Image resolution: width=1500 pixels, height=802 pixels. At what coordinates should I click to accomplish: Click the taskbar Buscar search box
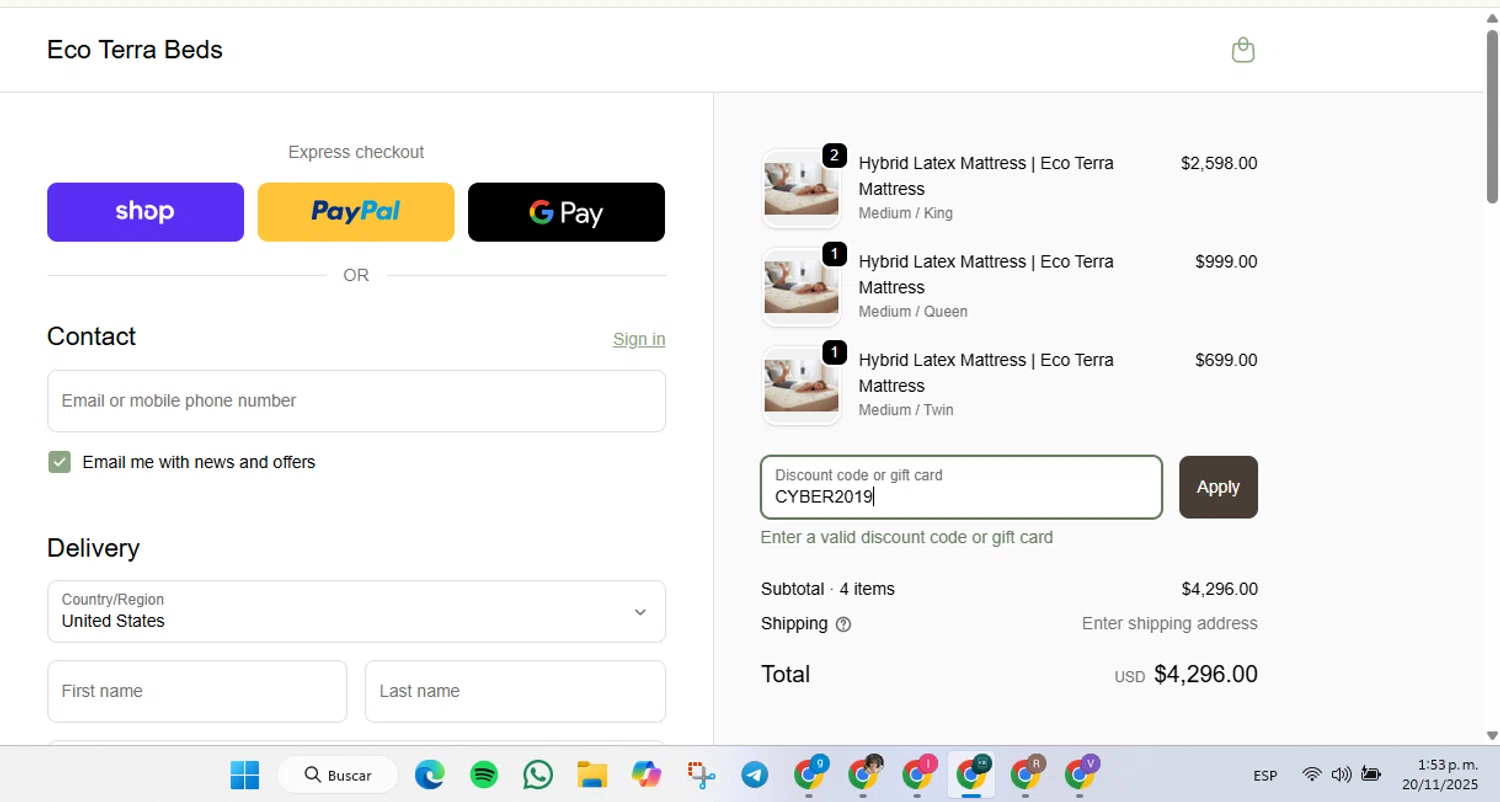(x=337, y=775)
